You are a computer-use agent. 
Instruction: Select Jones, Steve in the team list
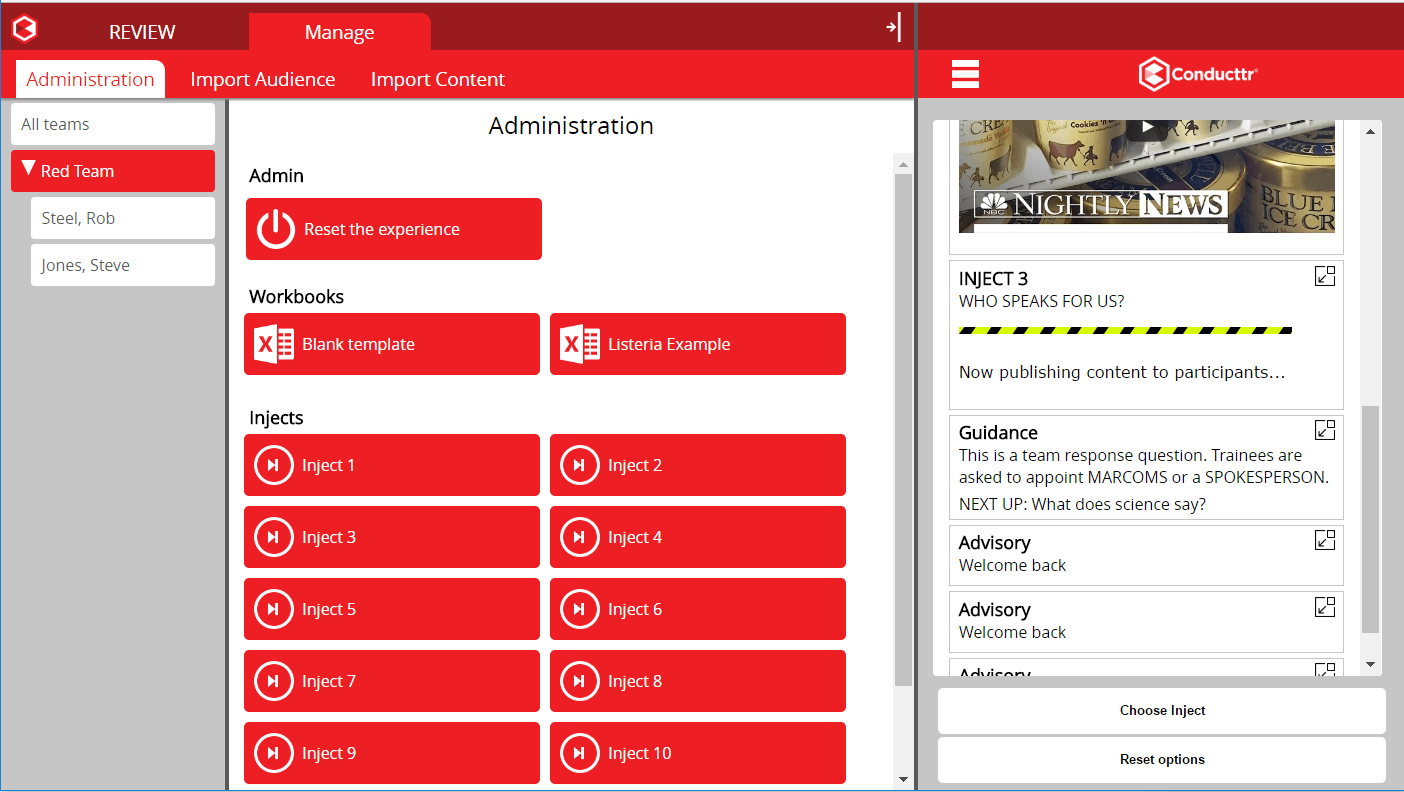(x=123, y=265)
